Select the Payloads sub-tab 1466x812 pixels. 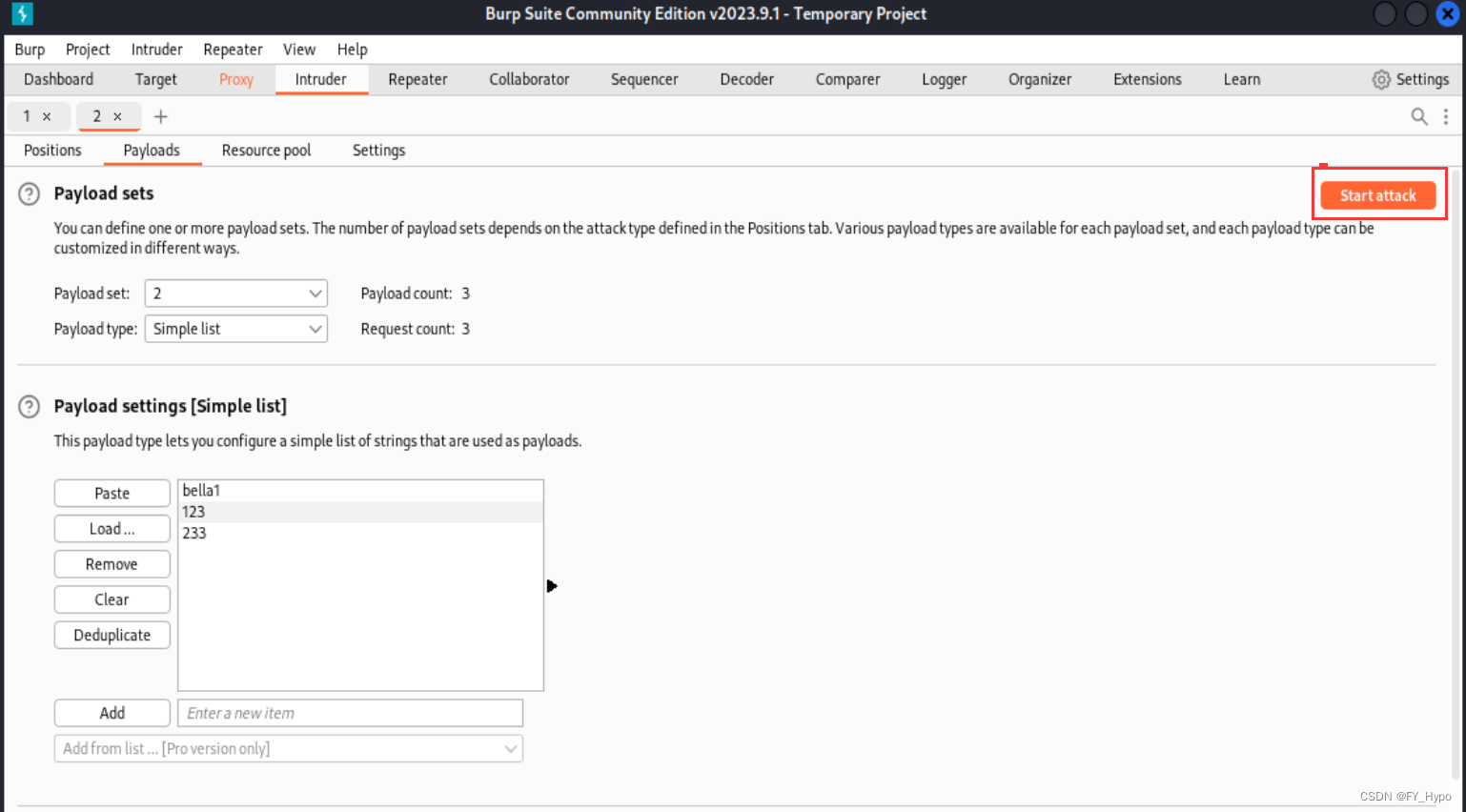pyautogui.click(x=152, y=151)
